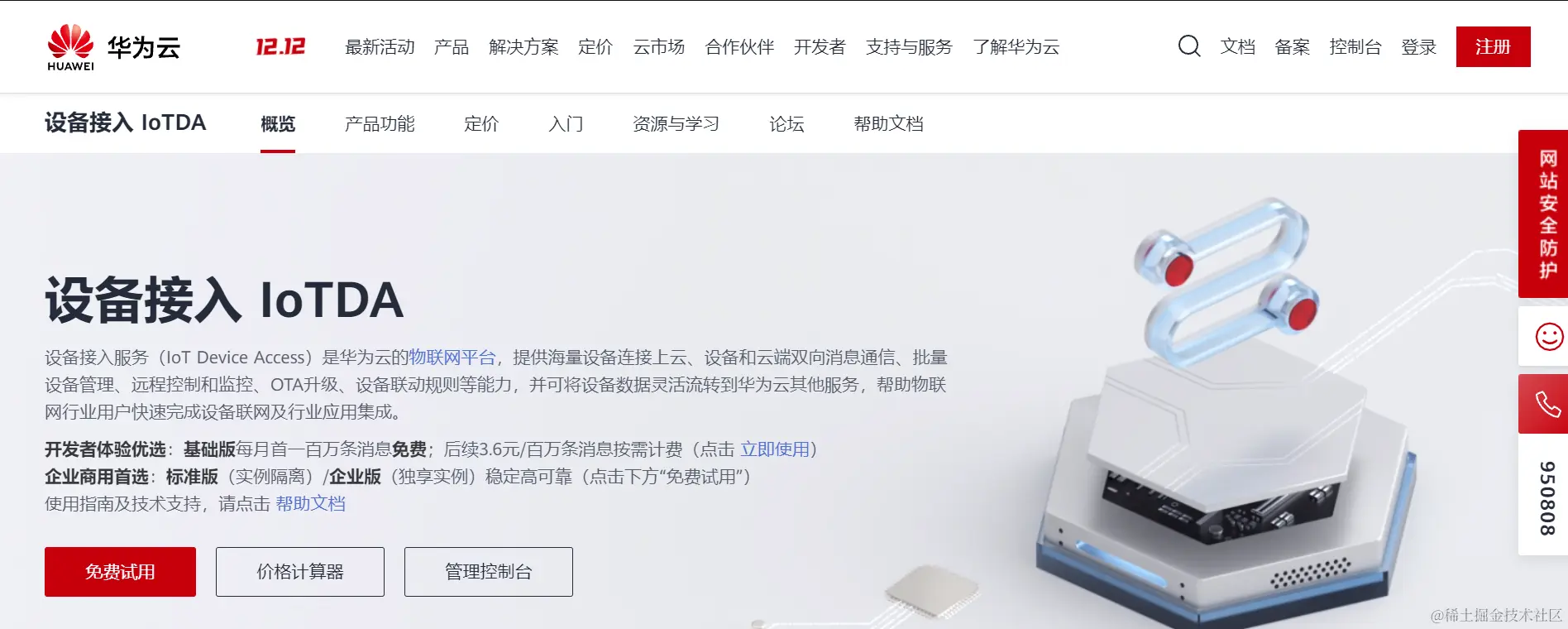Click the red 注册 button

coord(1493,47)
